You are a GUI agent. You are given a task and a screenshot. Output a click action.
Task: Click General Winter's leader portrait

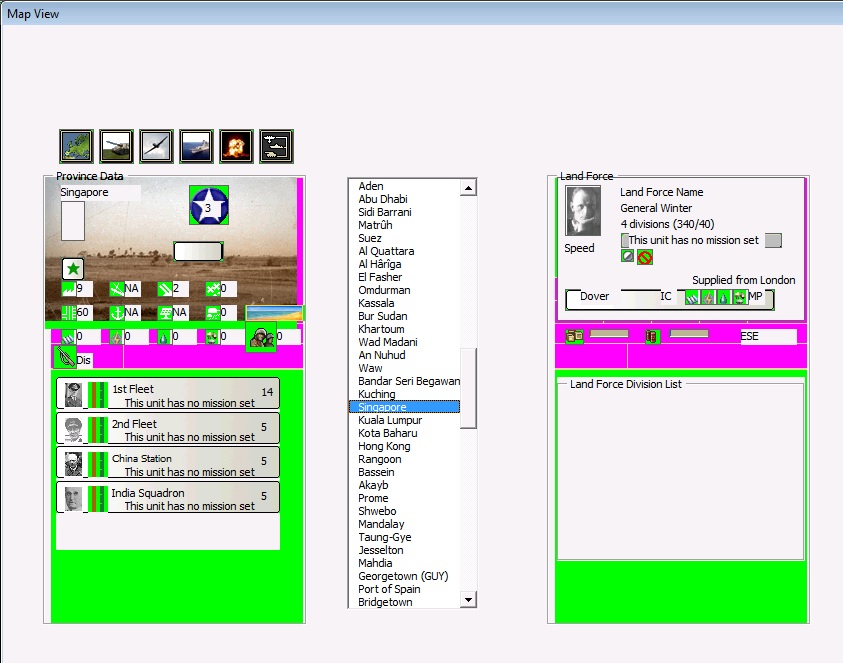pos(583,211)
